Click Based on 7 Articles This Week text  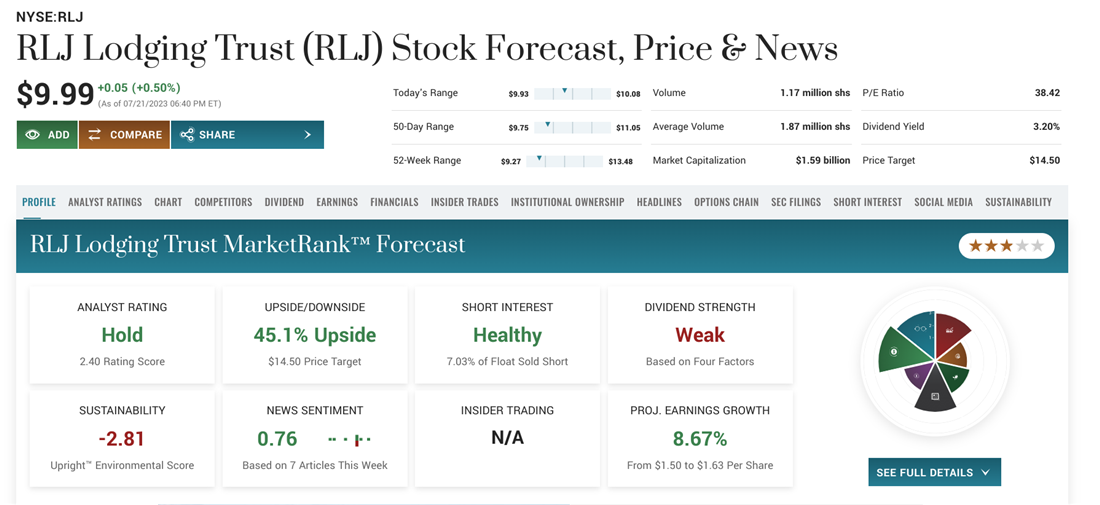coord(315,465)
